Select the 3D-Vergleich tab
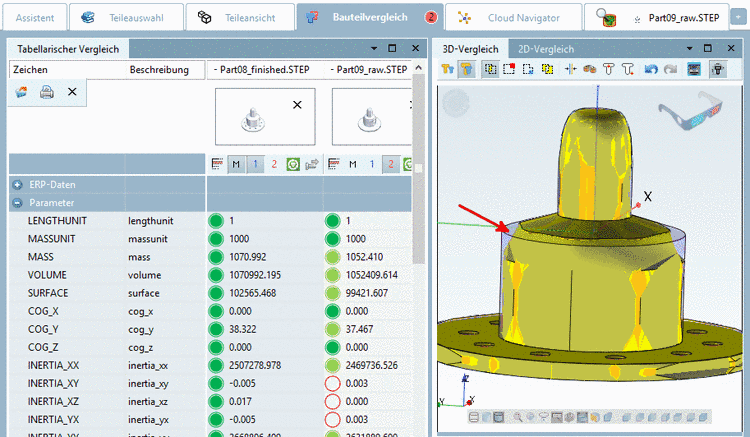 470,49
